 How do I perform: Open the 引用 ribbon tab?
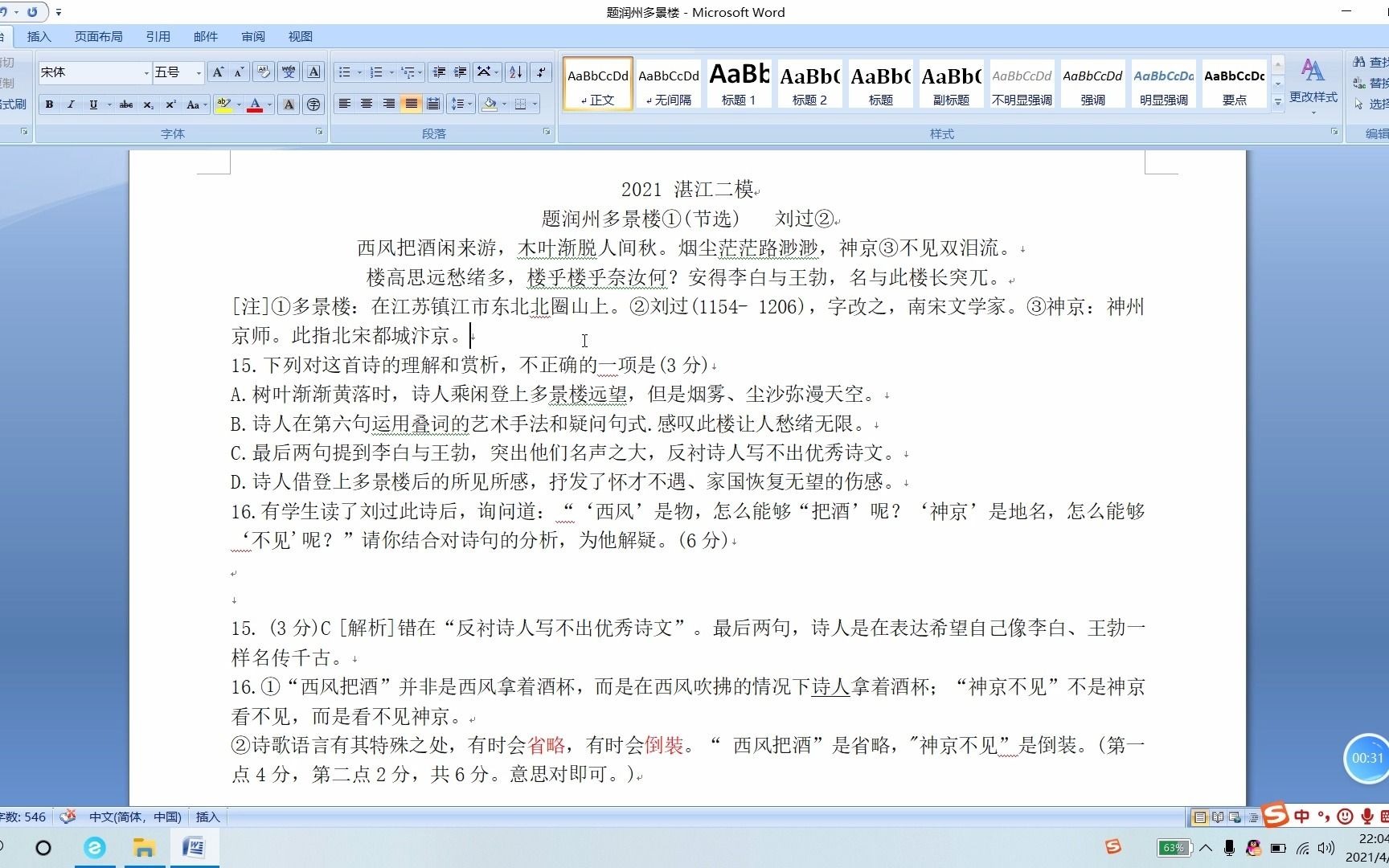pos(158,36)
